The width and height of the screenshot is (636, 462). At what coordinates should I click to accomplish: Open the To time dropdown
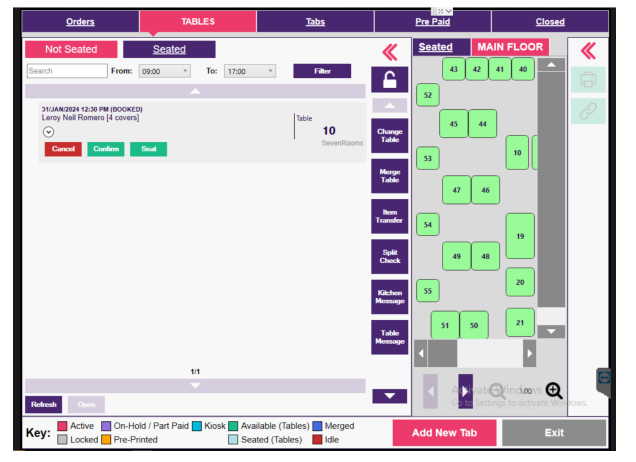click(x=250, y=71)
